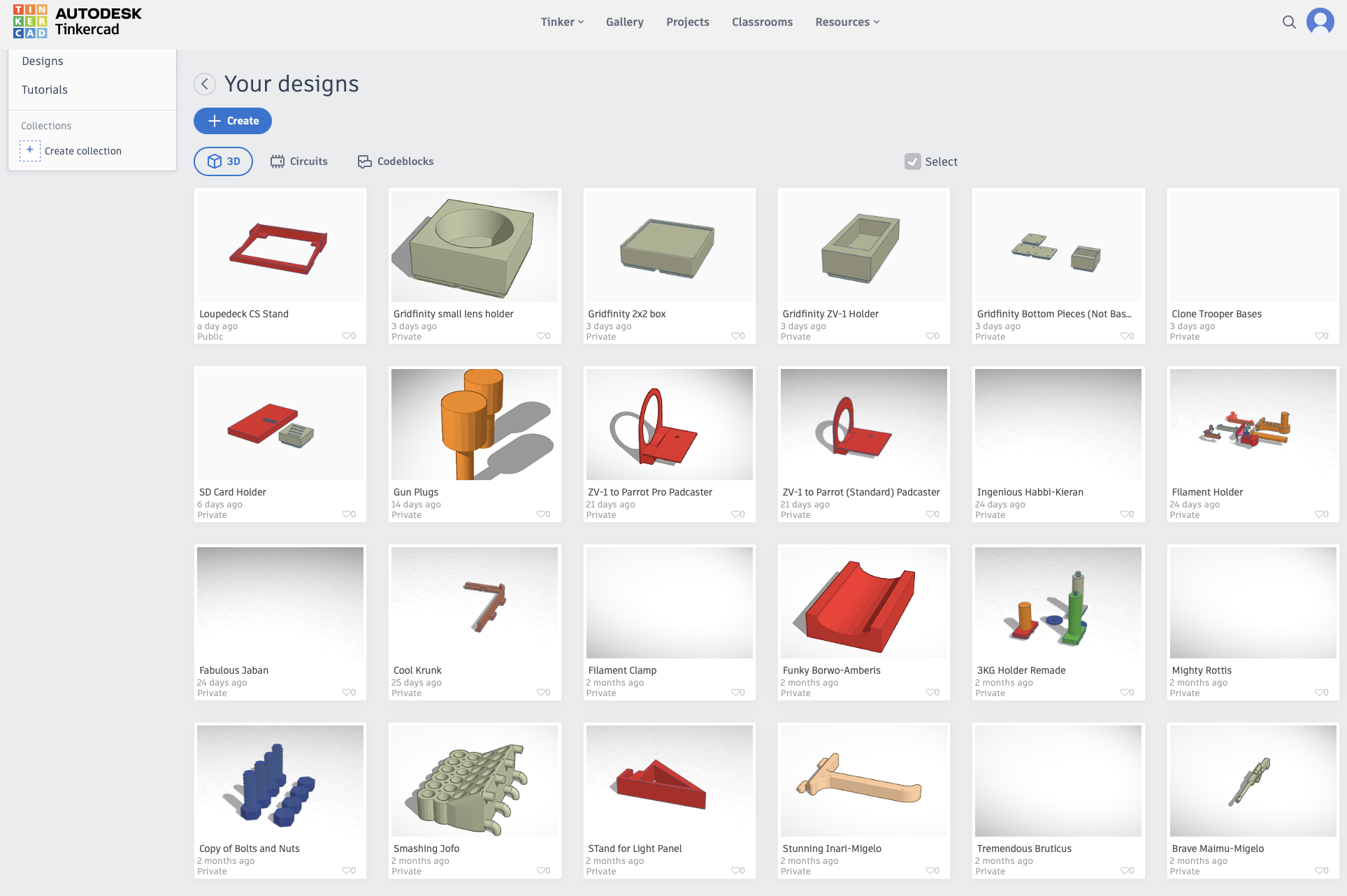
Task: Click the back arrow beside Your designs
Action: [x=204, y=85]
